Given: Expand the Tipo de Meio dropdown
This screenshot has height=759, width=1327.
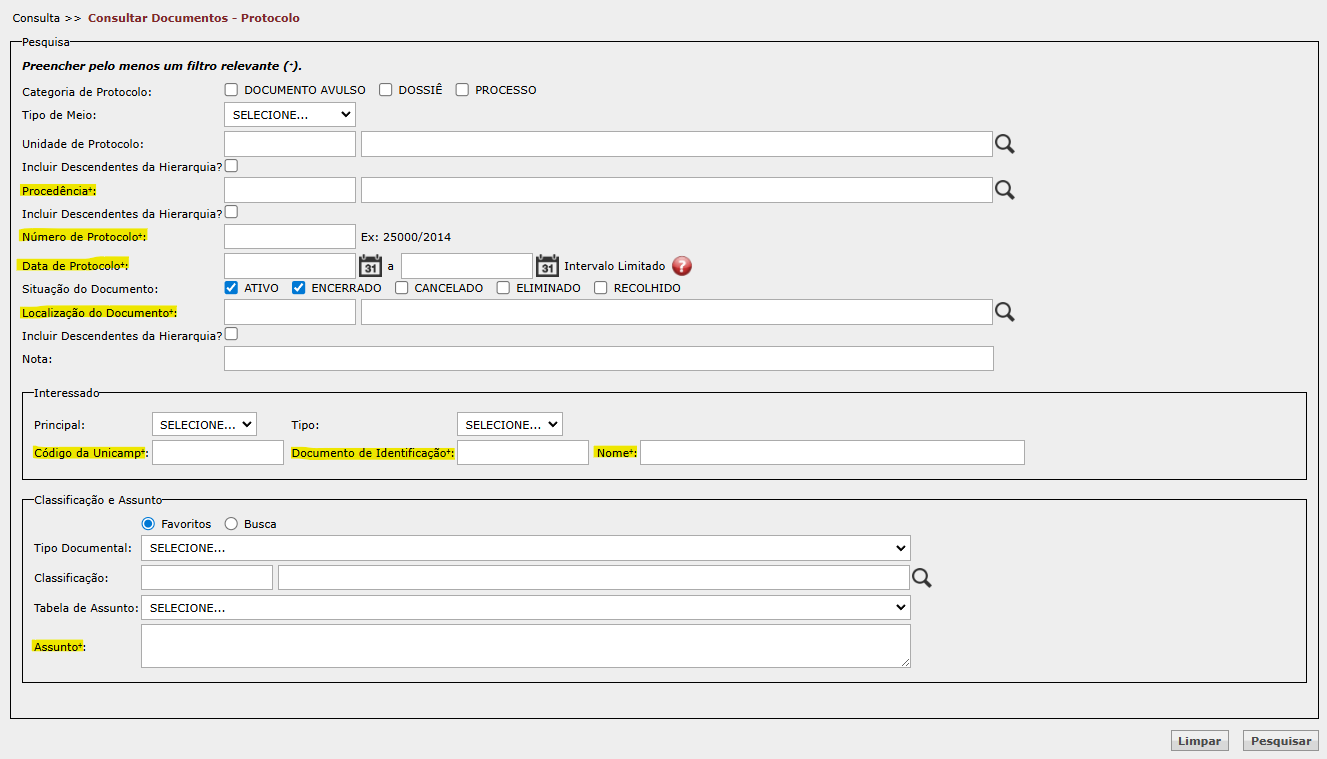Looking at the screenshot, I should pyautogui.click(x=290, y=115).
